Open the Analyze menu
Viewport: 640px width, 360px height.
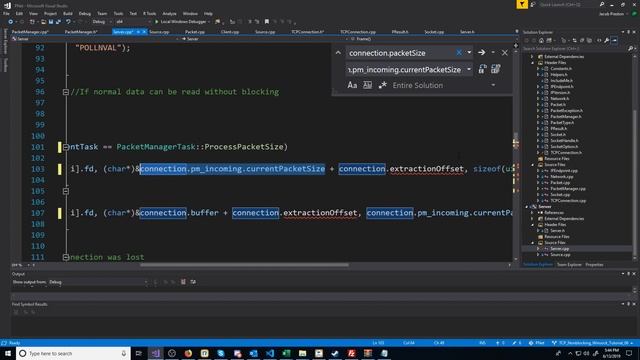tap(169, 13)
